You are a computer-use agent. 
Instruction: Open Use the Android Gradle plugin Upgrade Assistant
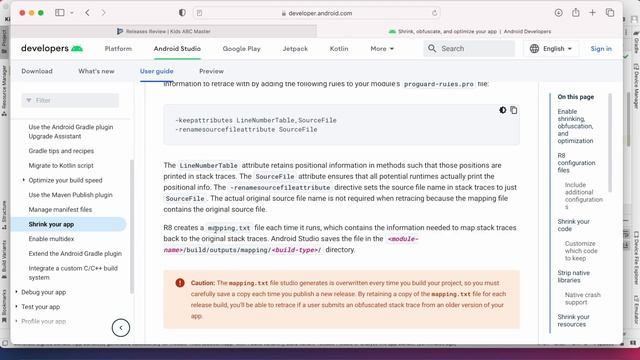71,131
